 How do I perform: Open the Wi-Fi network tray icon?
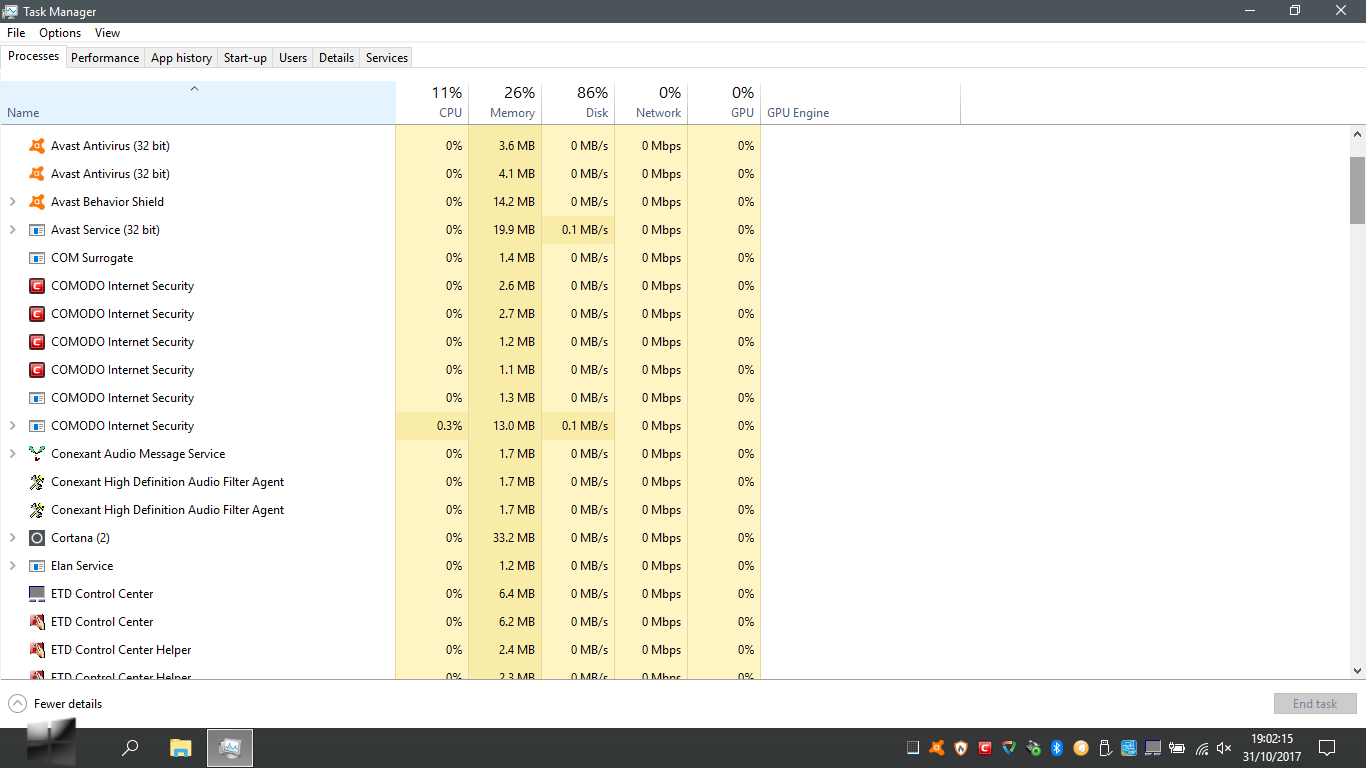tap(1201, 748)
